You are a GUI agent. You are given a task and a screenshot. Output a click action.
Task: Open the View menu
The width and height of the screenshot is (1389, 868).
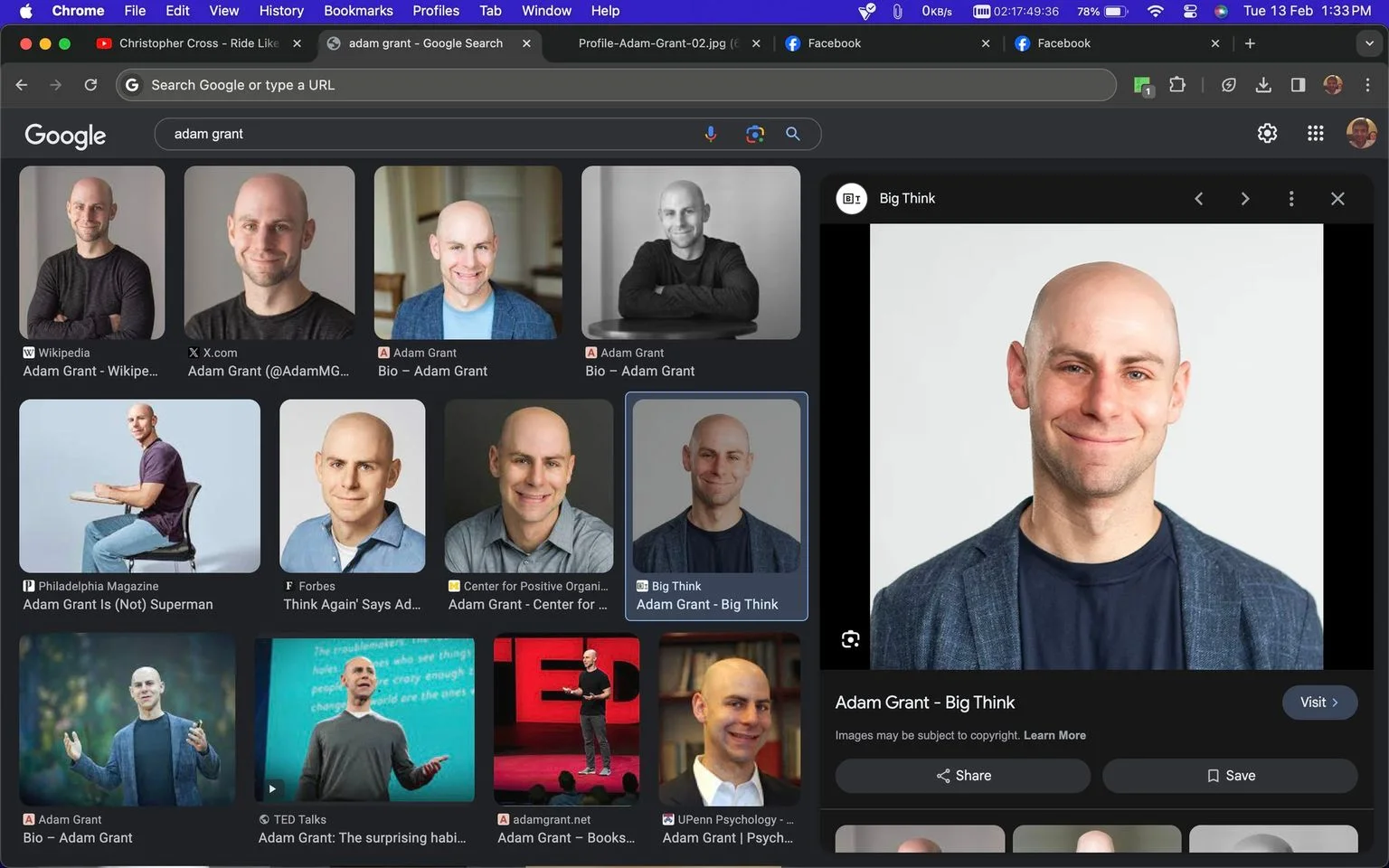point(224,11)
